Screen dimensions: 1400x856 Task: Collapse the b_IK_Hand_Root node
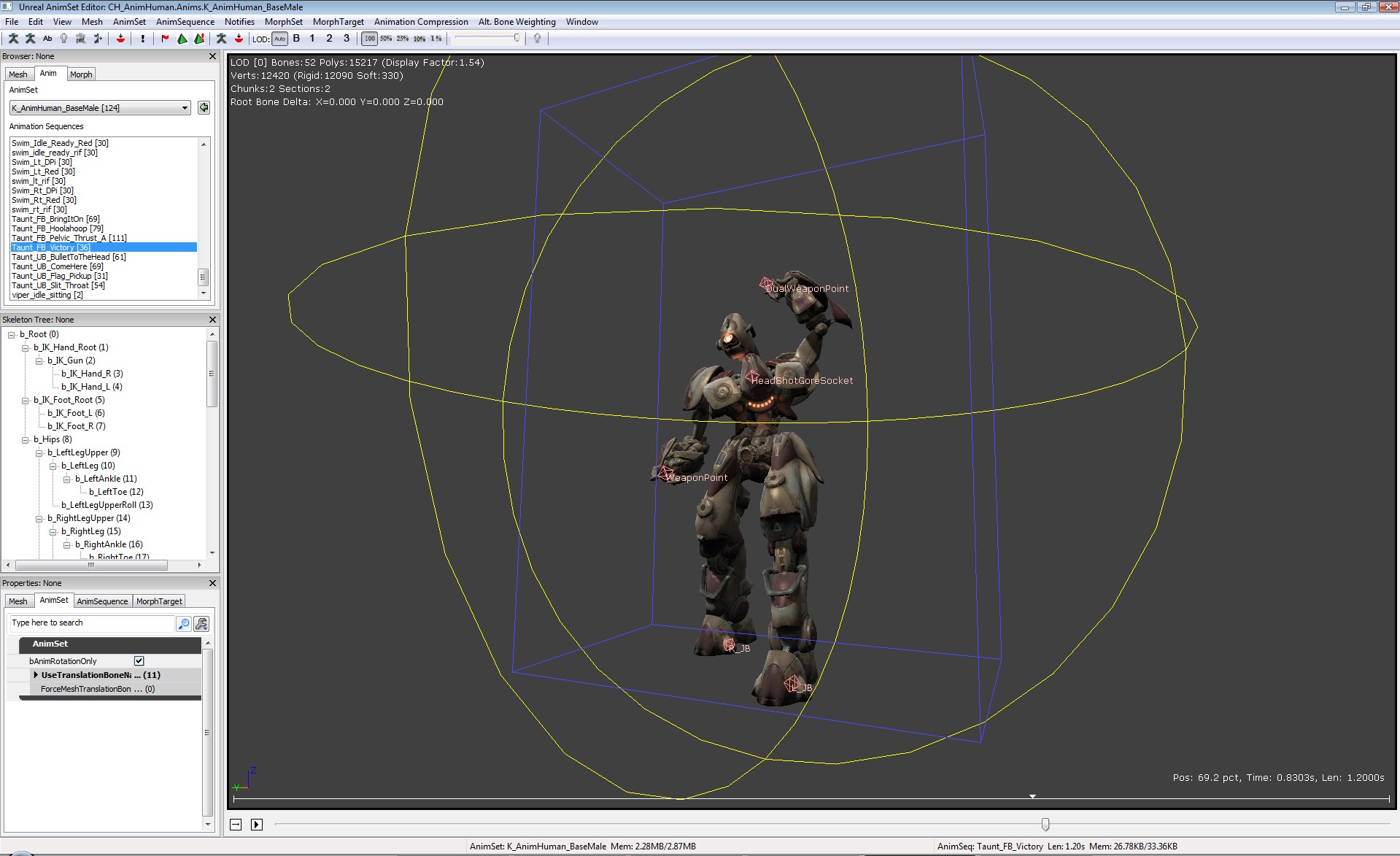coord(26,348)
